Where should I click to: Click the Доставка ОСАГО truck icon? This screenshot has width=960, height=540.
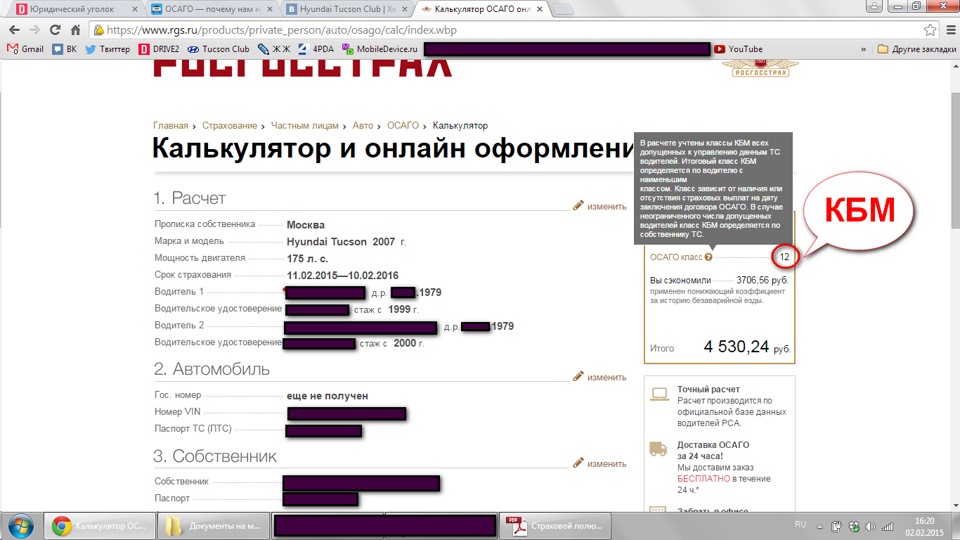click(x=658, y=449)
